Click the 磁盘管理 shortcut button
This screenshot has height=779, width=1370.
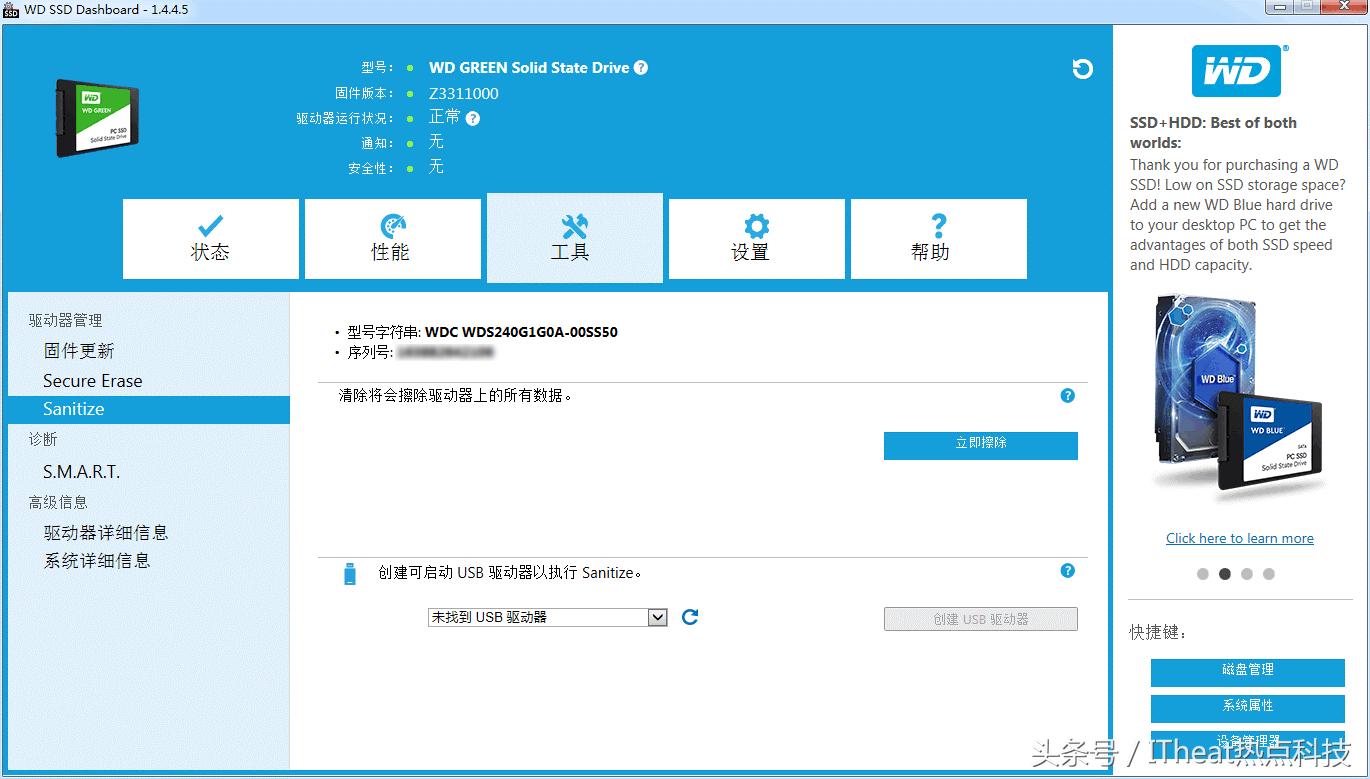coord(1247,672)
